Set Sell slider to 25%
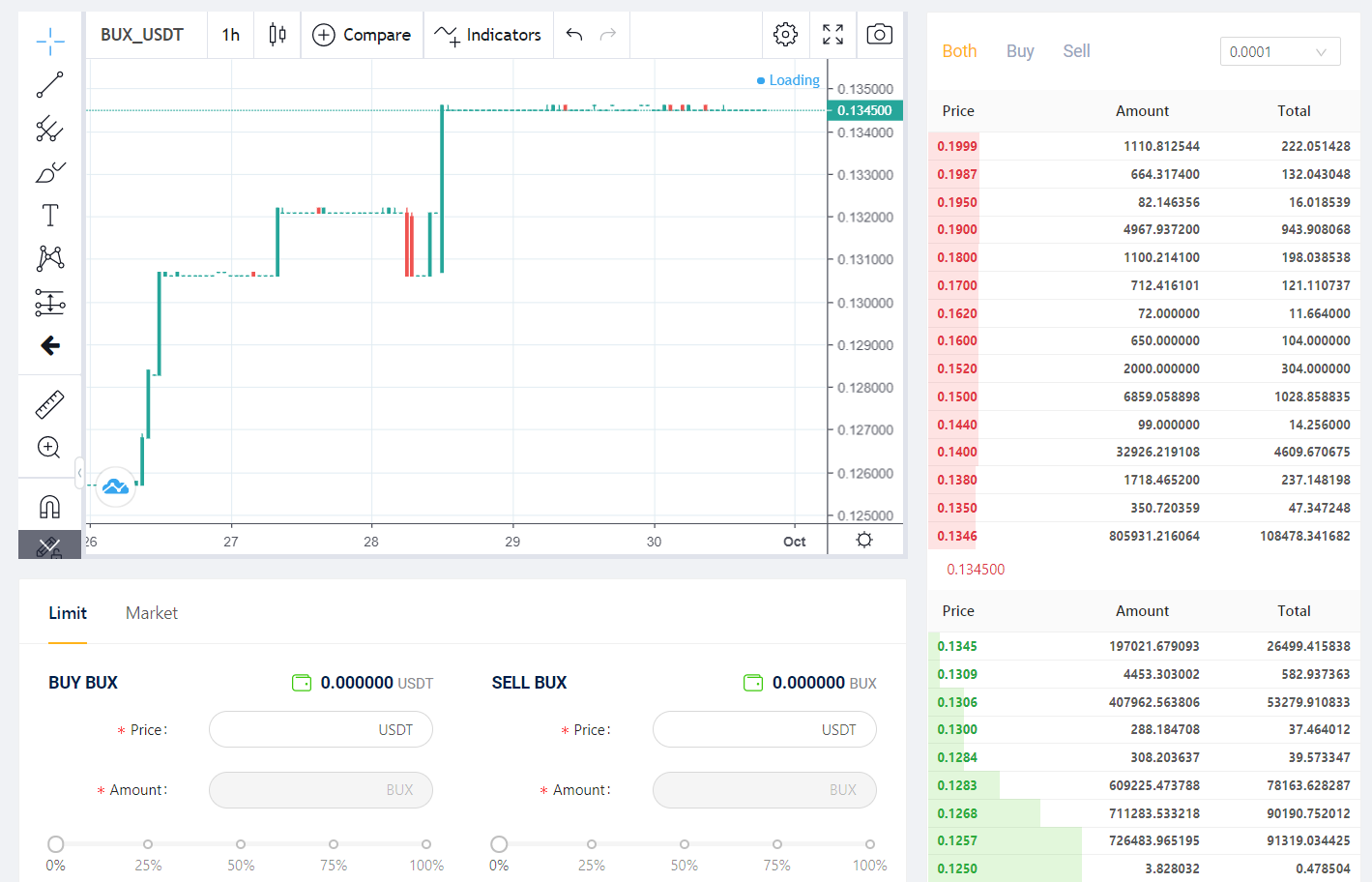Viewport: 1372px width, 882px height. click(x=592, y=844)
